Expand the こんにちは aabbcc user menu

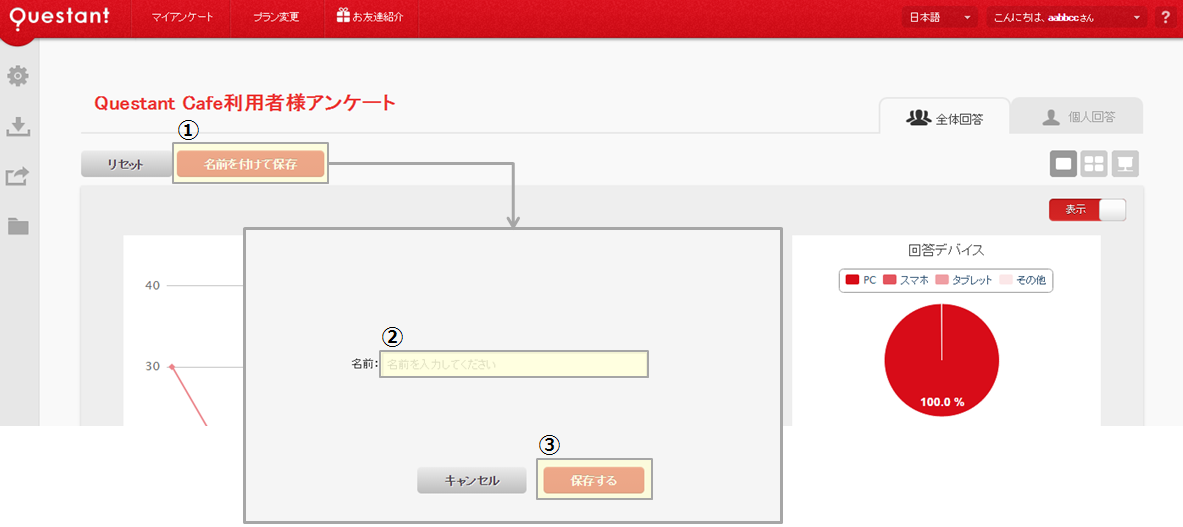[x=1067, y=17]
